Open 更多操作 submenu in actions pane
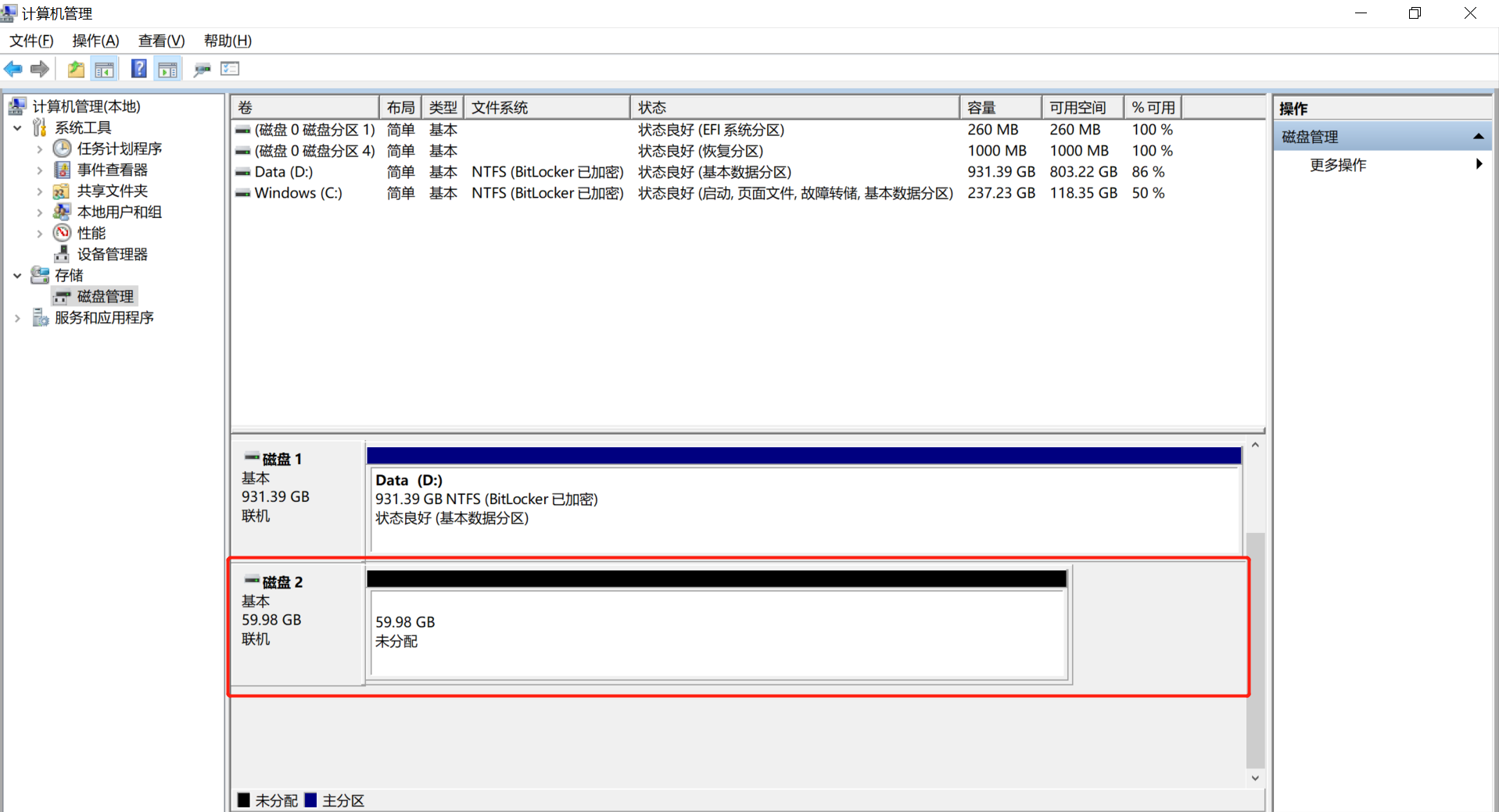 pos(1382,165)
